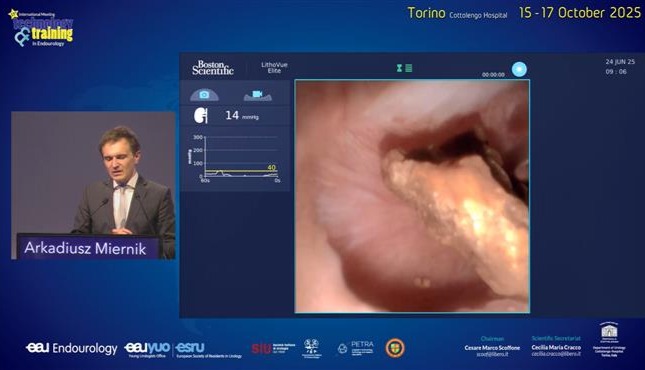Click the Chairman heading
Image resolution: width=645 pixels, height=370 pixels.
tap(492, 338)
